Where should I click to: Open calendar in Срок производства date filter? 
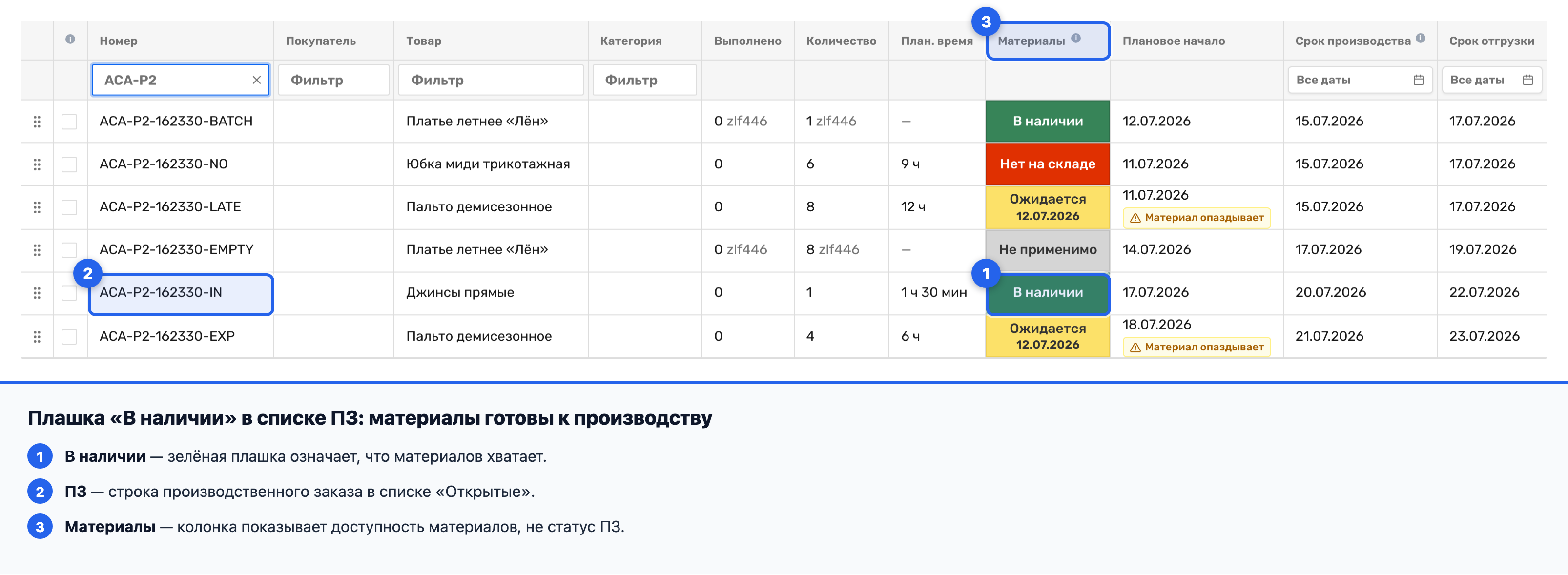click(x=1418, y=81)
